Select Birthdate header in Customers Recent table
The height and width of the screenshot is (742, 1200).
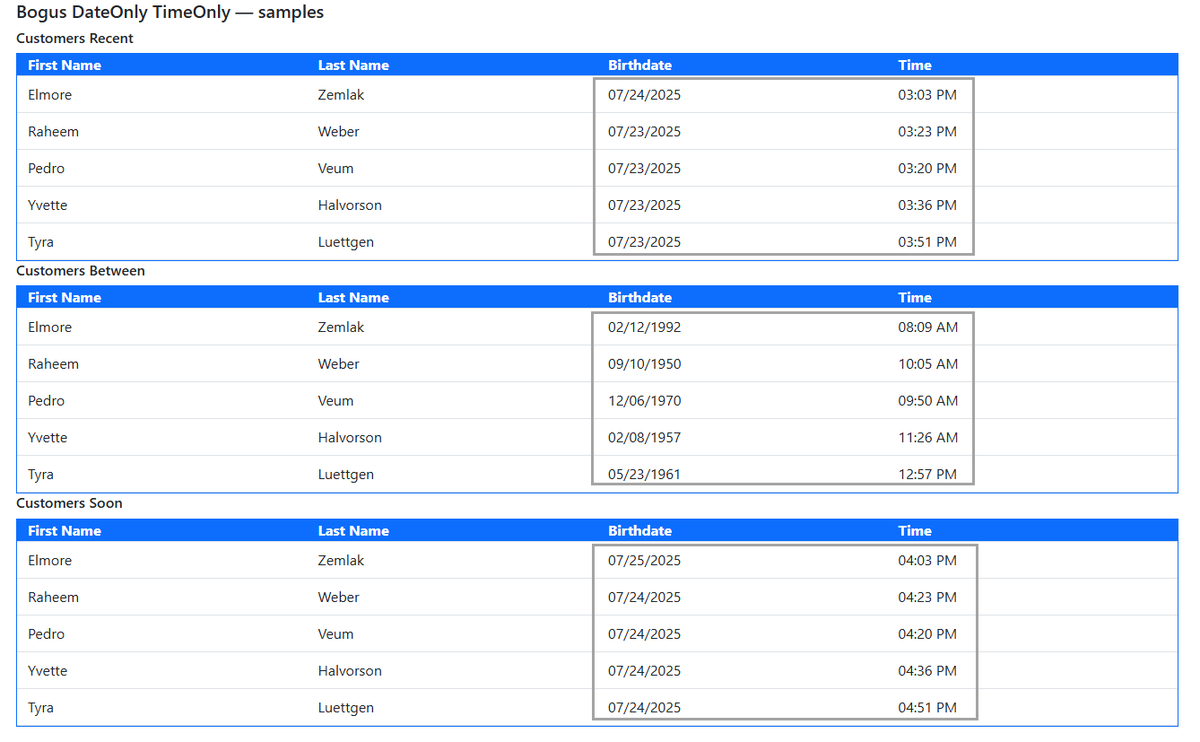pyautogui.click(x=640, y=65)
